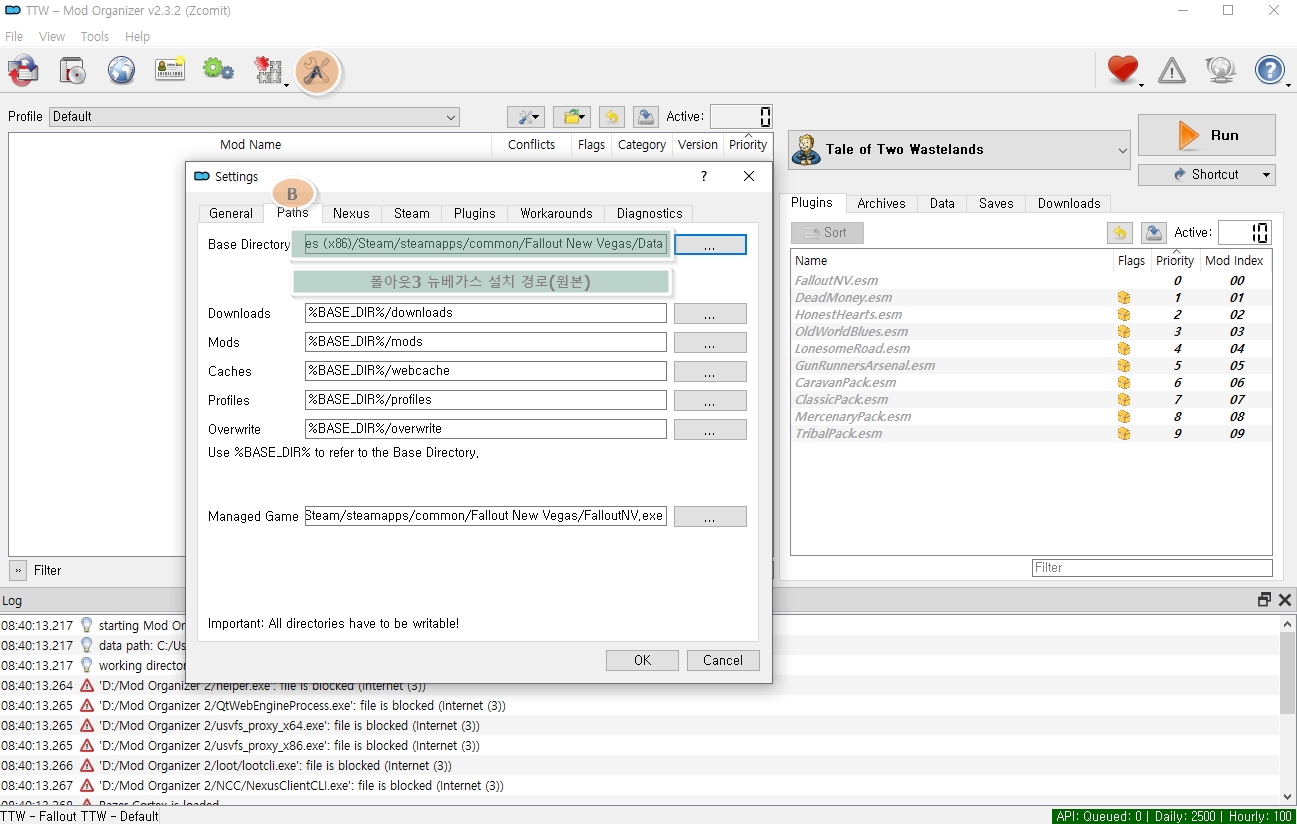Sort mod list by Priority column
The height and width of the screenshot is (824, 1297).
coord(748,144)
